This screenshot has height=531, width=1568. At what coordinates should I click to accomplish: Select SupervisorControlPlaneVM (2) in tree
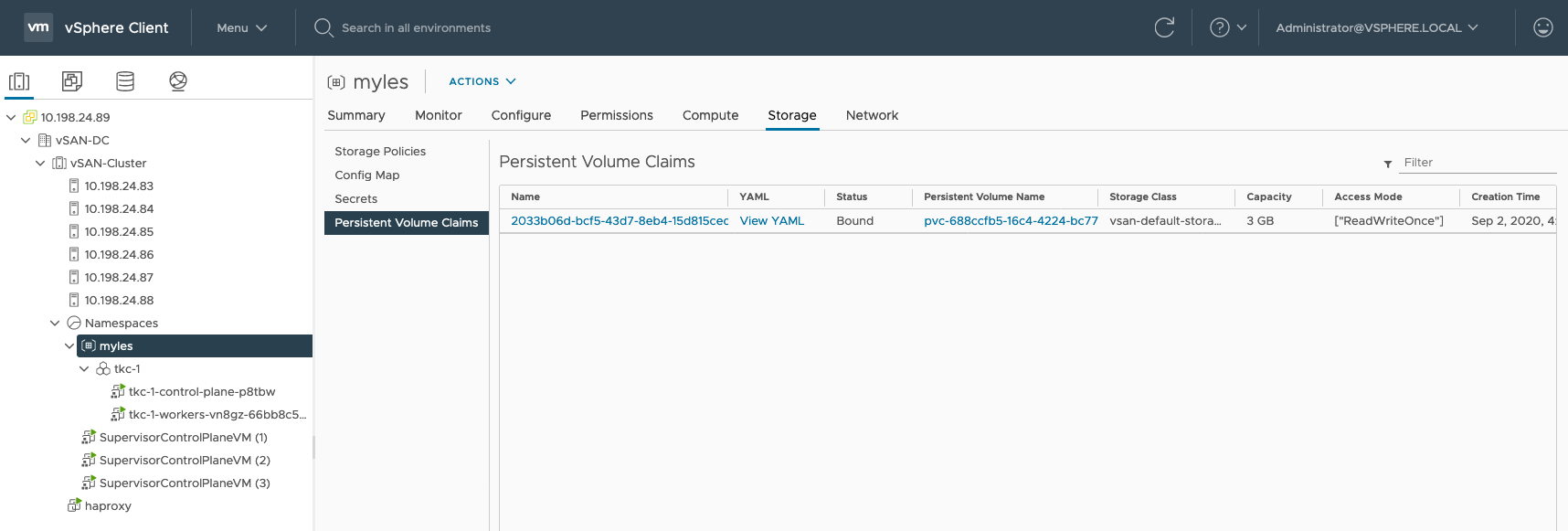(x=185, y=460)
